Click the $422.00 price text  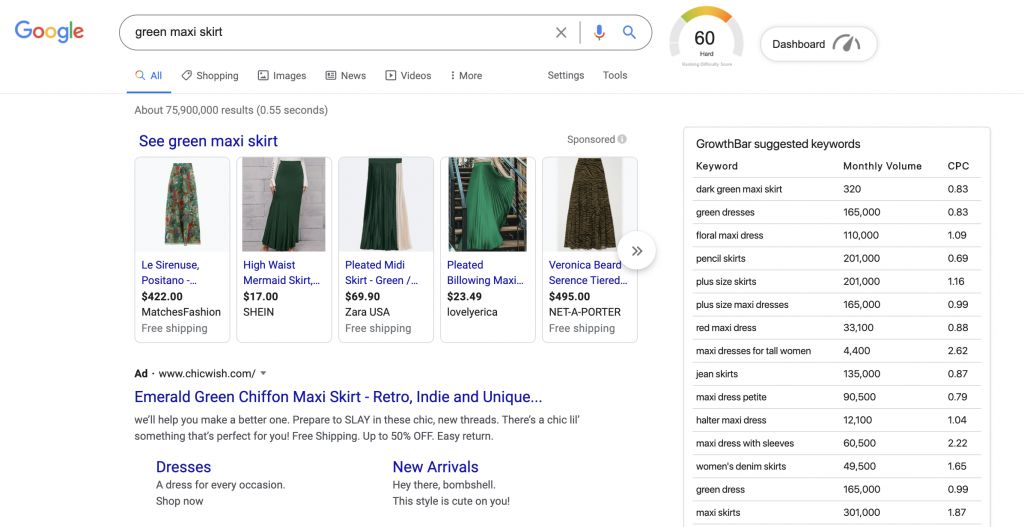163,296
